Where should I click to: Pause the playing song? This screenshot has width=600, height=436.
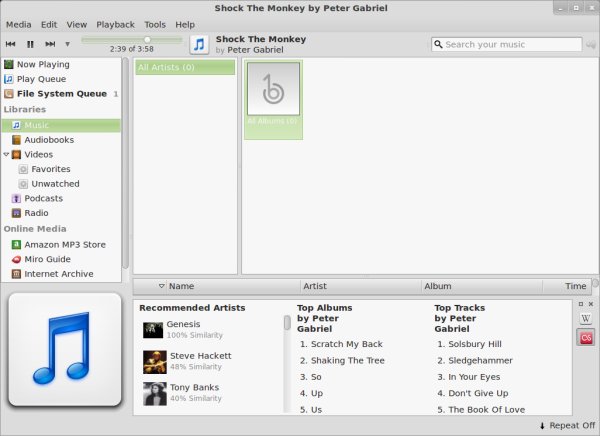click(30, 44)
